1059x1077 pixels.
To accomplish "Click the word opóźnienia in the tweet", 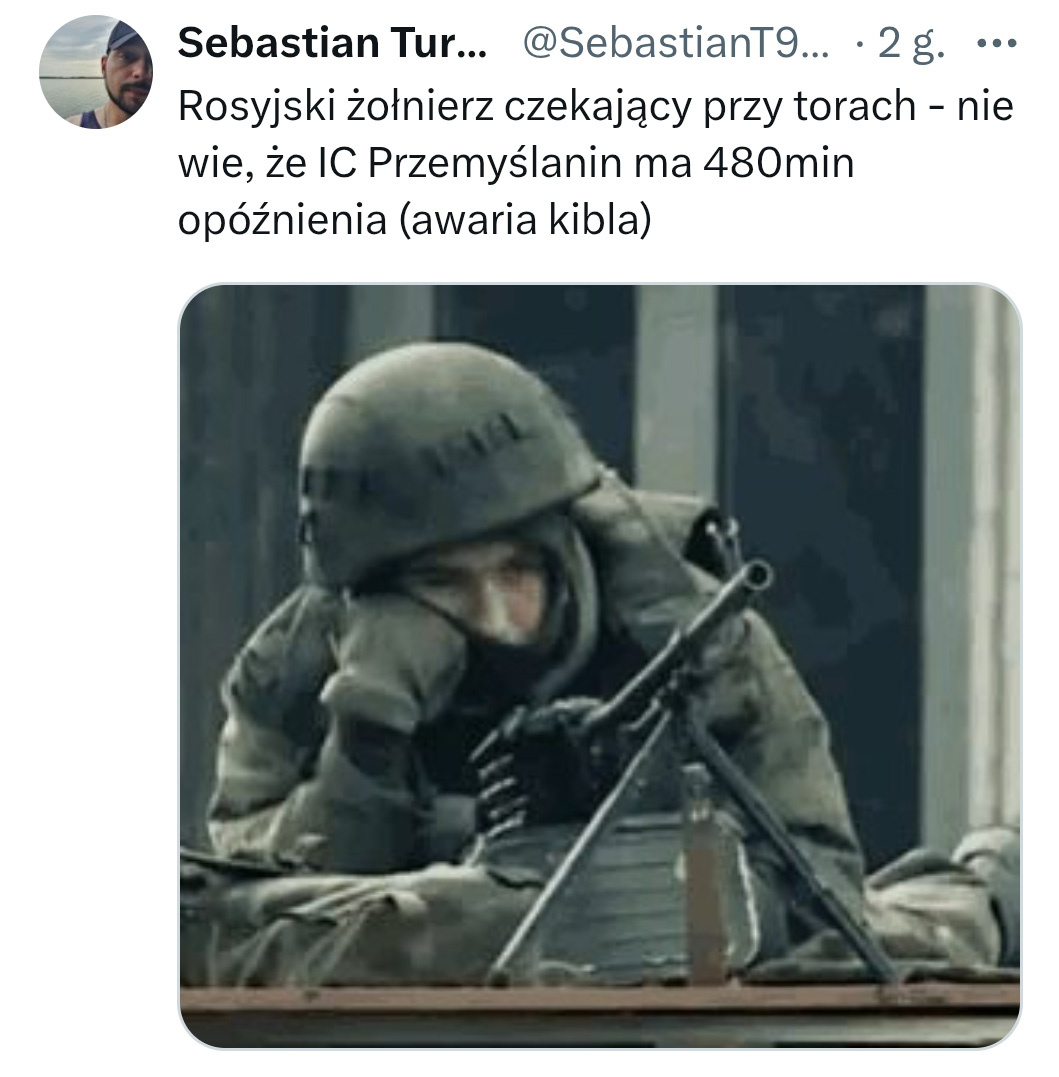I will click(282, 221).
